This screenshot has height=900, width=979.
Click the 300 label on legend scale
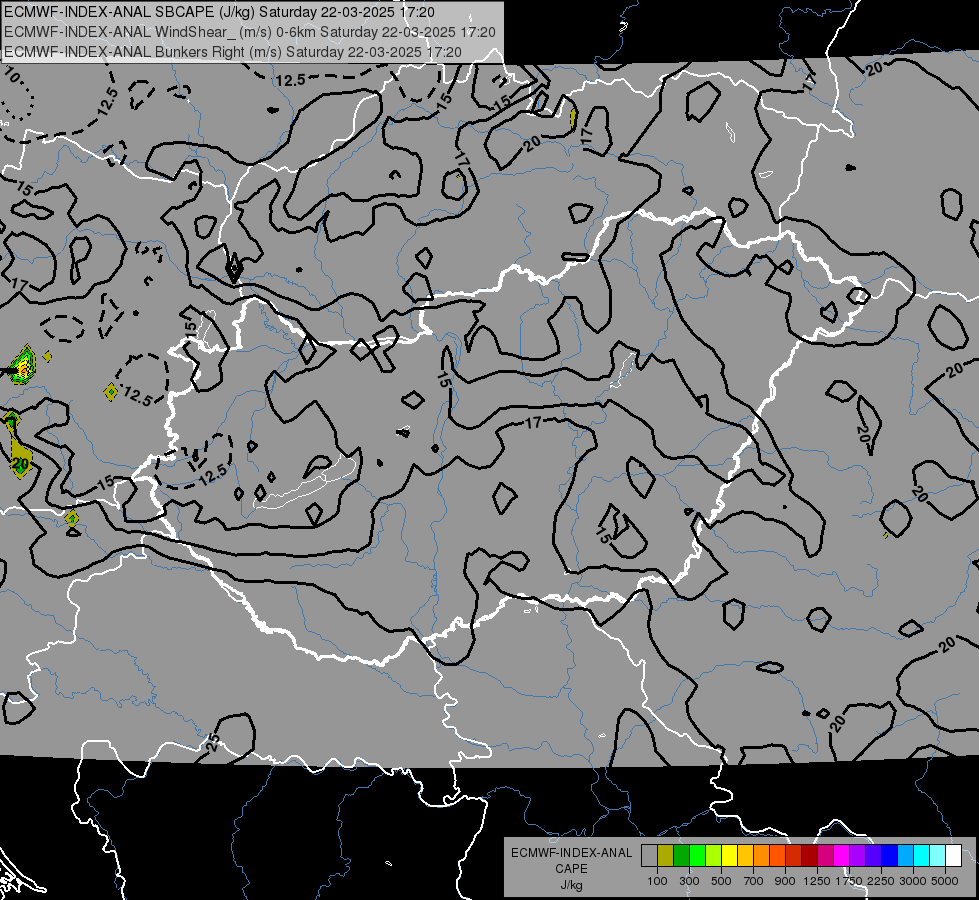[689, 881]
